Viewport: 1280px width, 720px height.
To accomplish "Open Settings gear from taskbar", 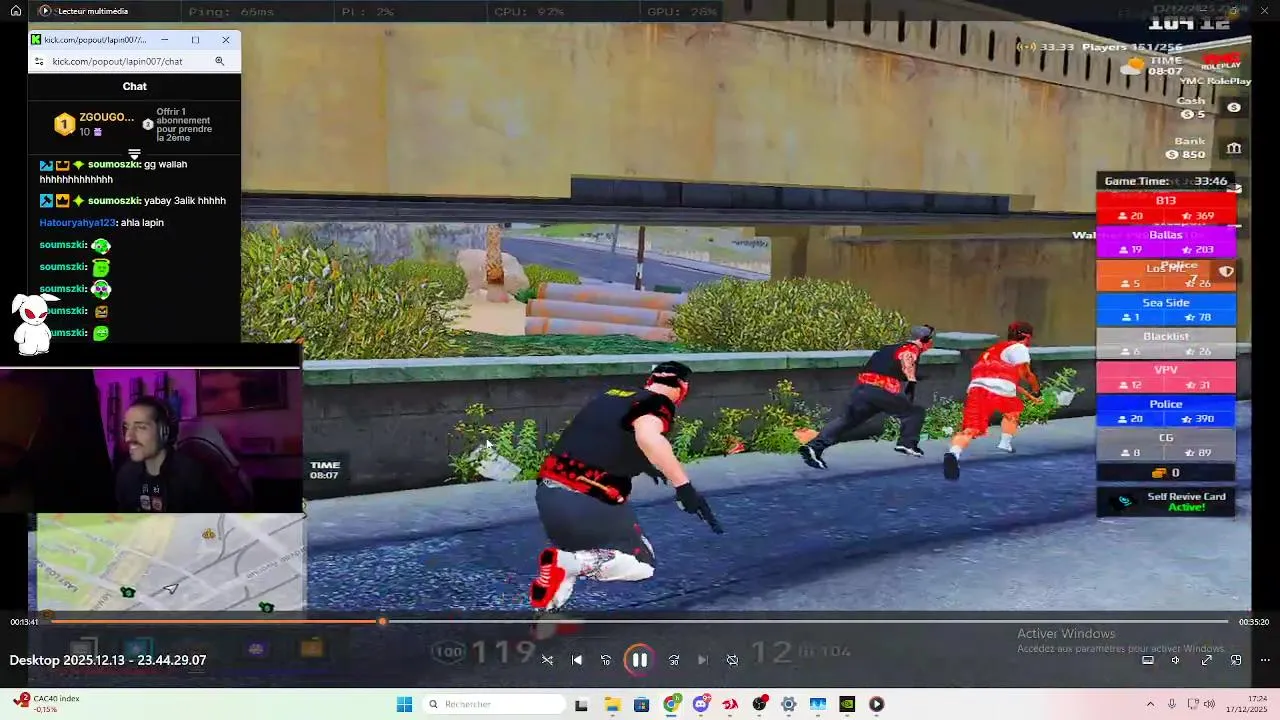I will point(789,704).
